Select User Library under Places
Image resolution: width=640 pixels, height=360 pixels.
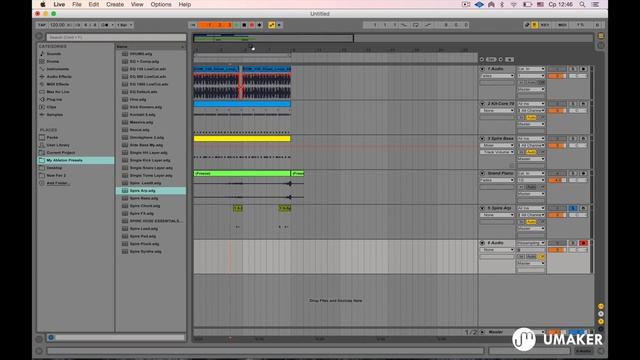coord(58,145)
